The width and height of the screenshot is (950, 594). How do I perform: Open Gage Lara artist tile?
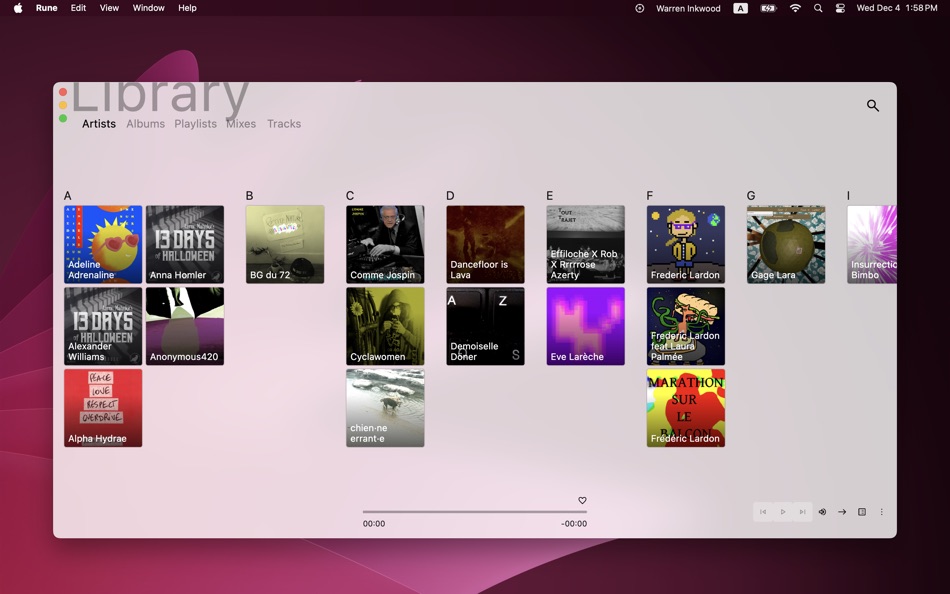(x=786, y=244)
